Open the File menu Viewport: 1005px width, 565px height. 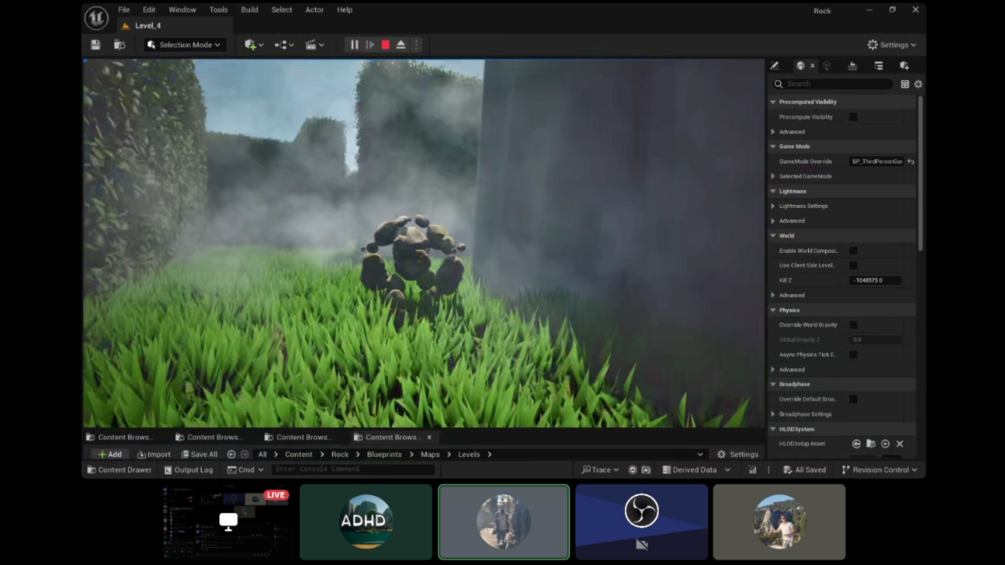[124, 10]
